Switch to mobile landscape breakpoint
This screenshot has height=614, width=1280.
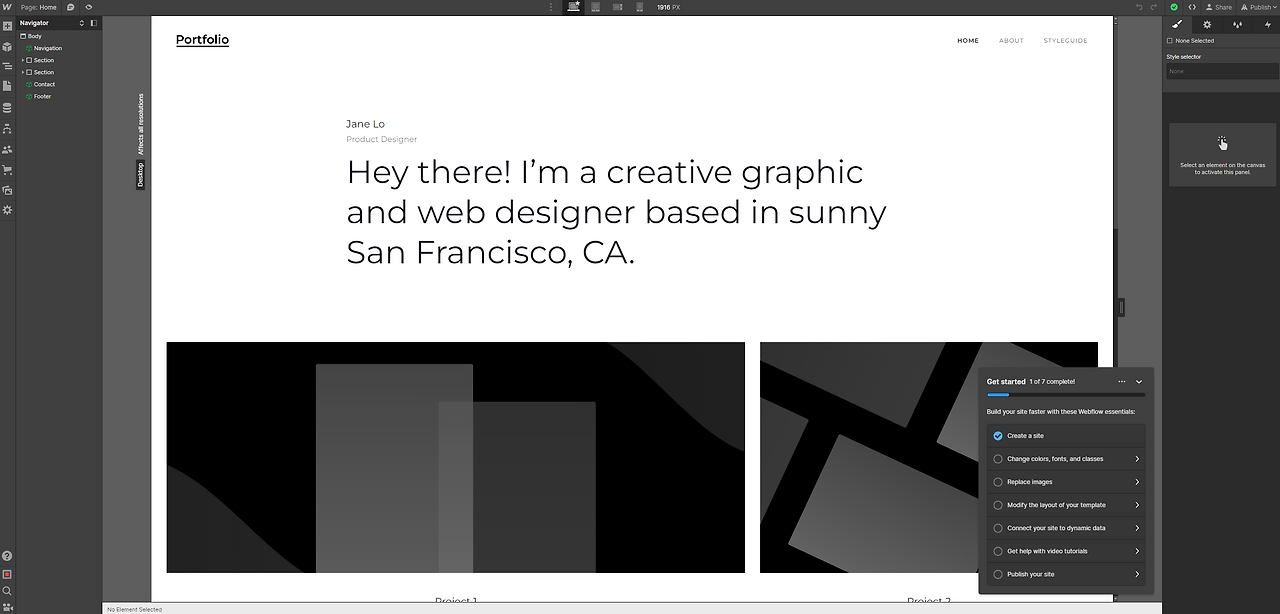(x=618, y=7)
